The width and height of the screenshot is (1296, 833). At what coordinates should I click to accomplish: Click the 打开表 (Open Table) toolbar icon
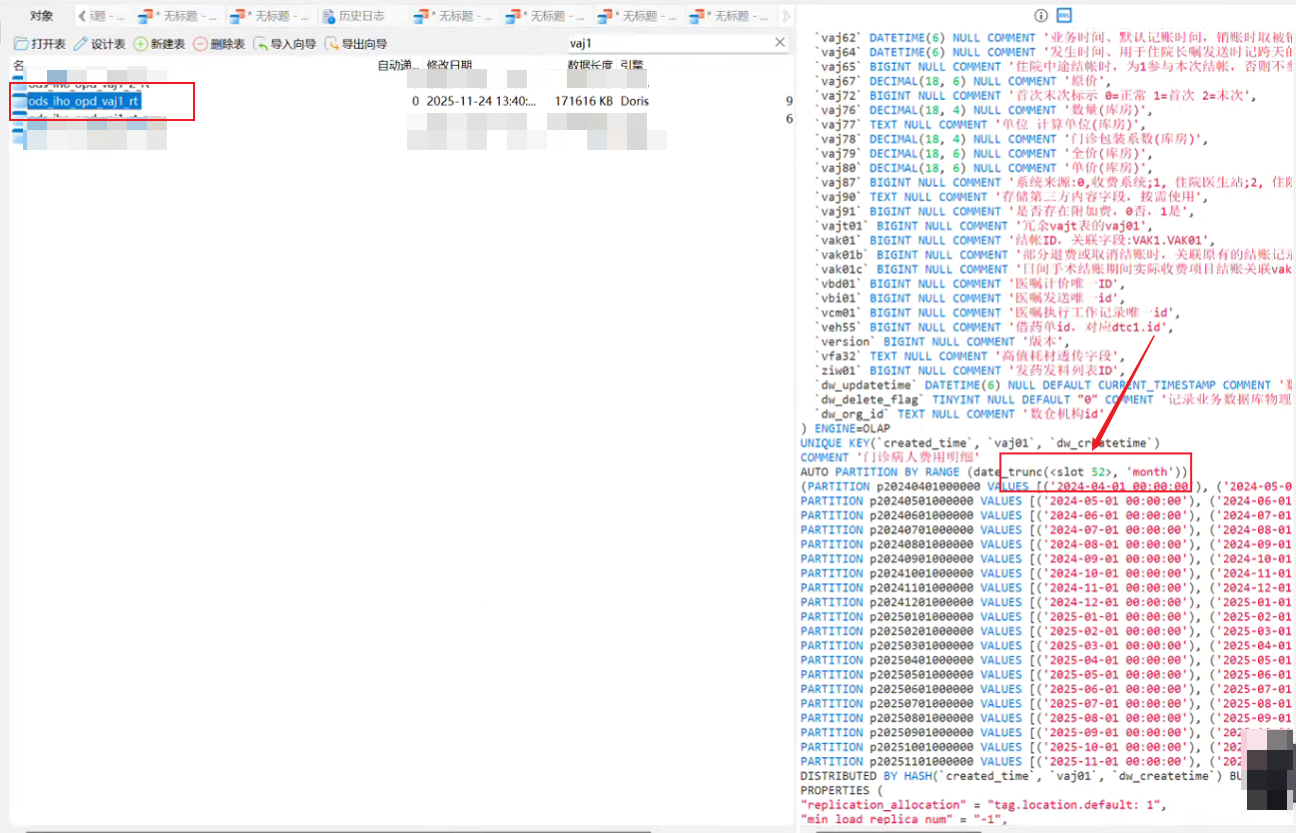[21, 44]
